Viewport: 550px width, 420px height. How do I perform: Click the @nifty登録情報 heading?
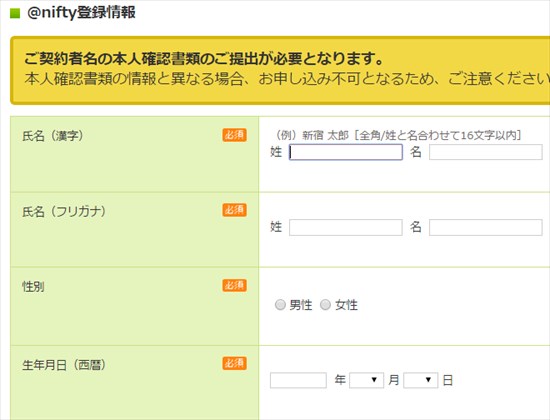(81, 13)
